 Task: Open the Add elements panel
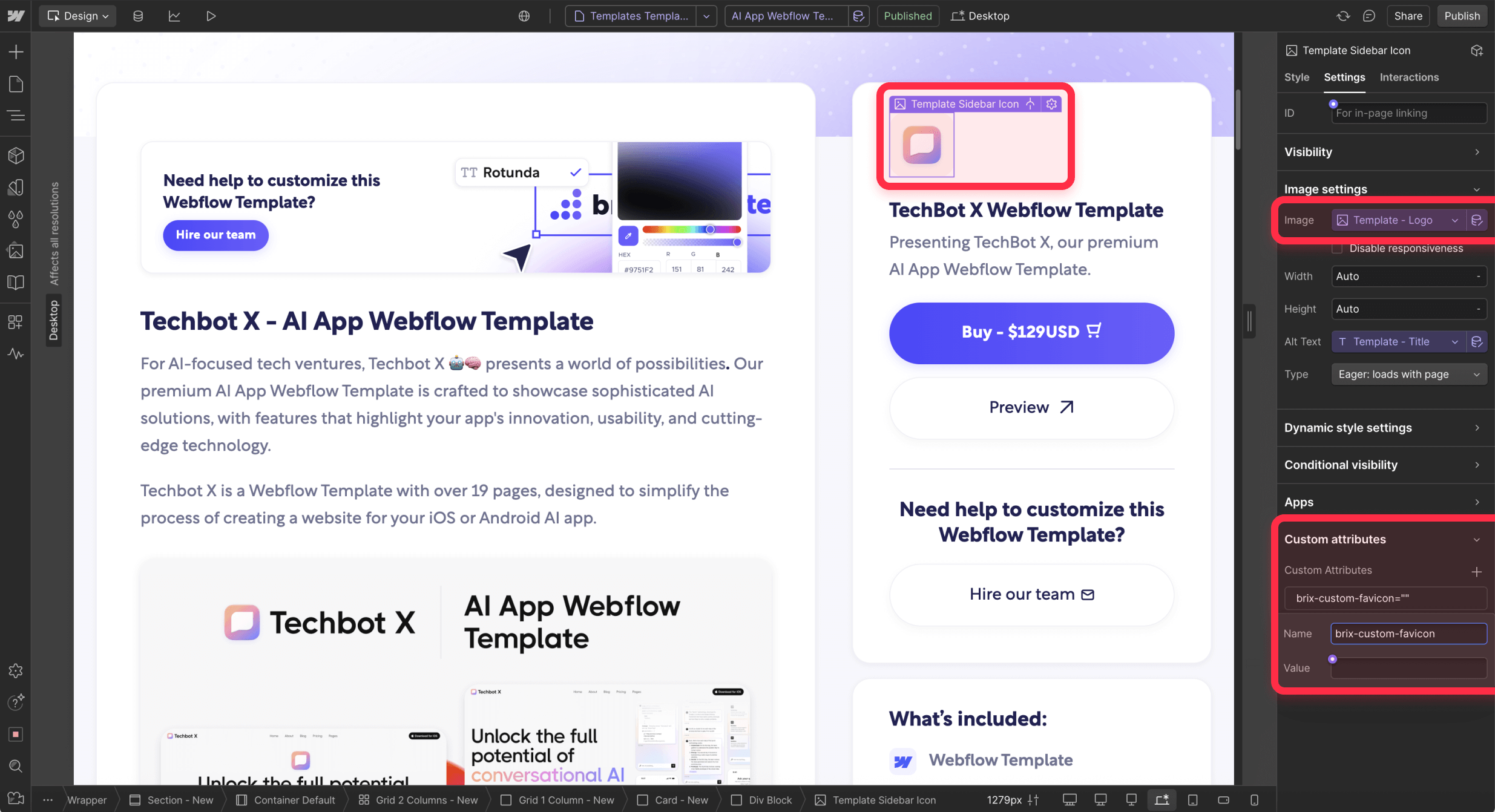16,52
